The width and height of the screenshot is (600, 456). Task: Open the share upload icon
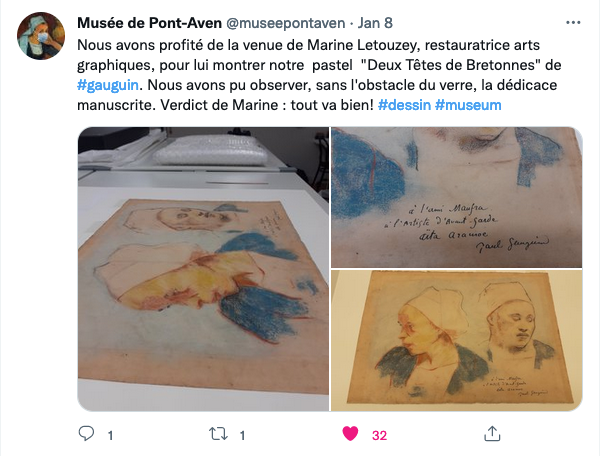point(492,434)
